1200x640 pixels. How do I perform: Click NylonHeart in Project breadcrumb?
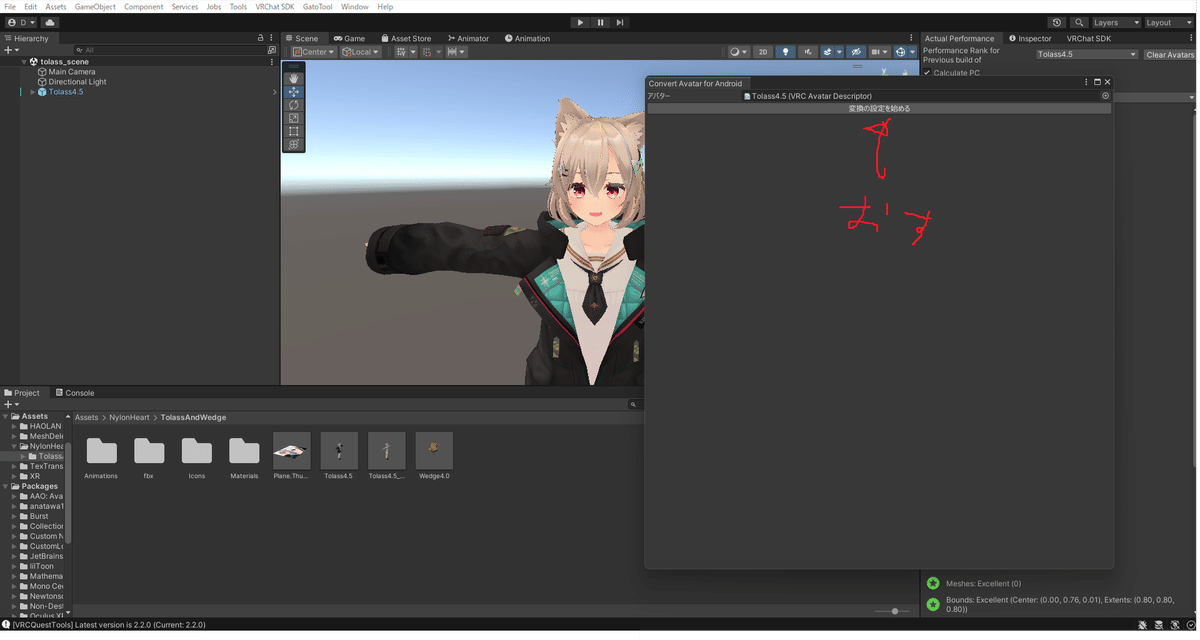pyautogui.click(x=129, y=417)
